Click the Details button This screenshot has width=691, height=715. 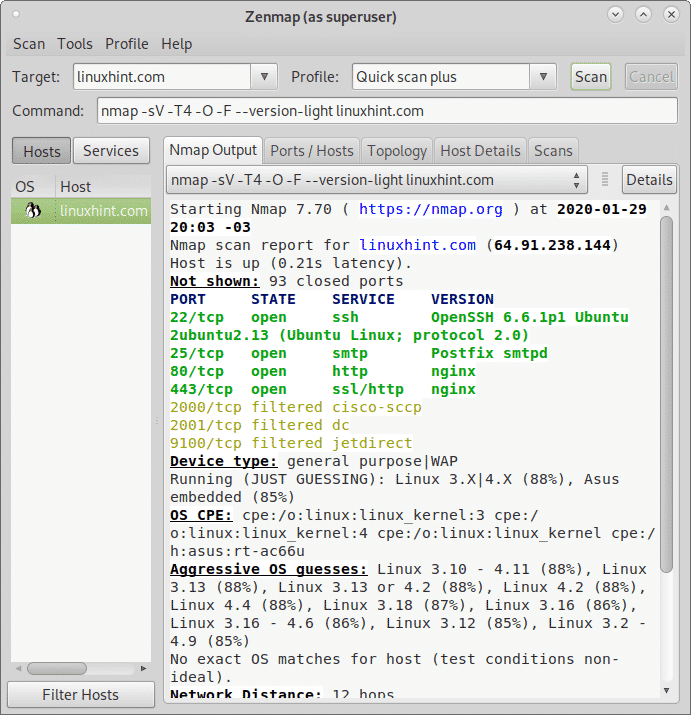click(649, 180)
